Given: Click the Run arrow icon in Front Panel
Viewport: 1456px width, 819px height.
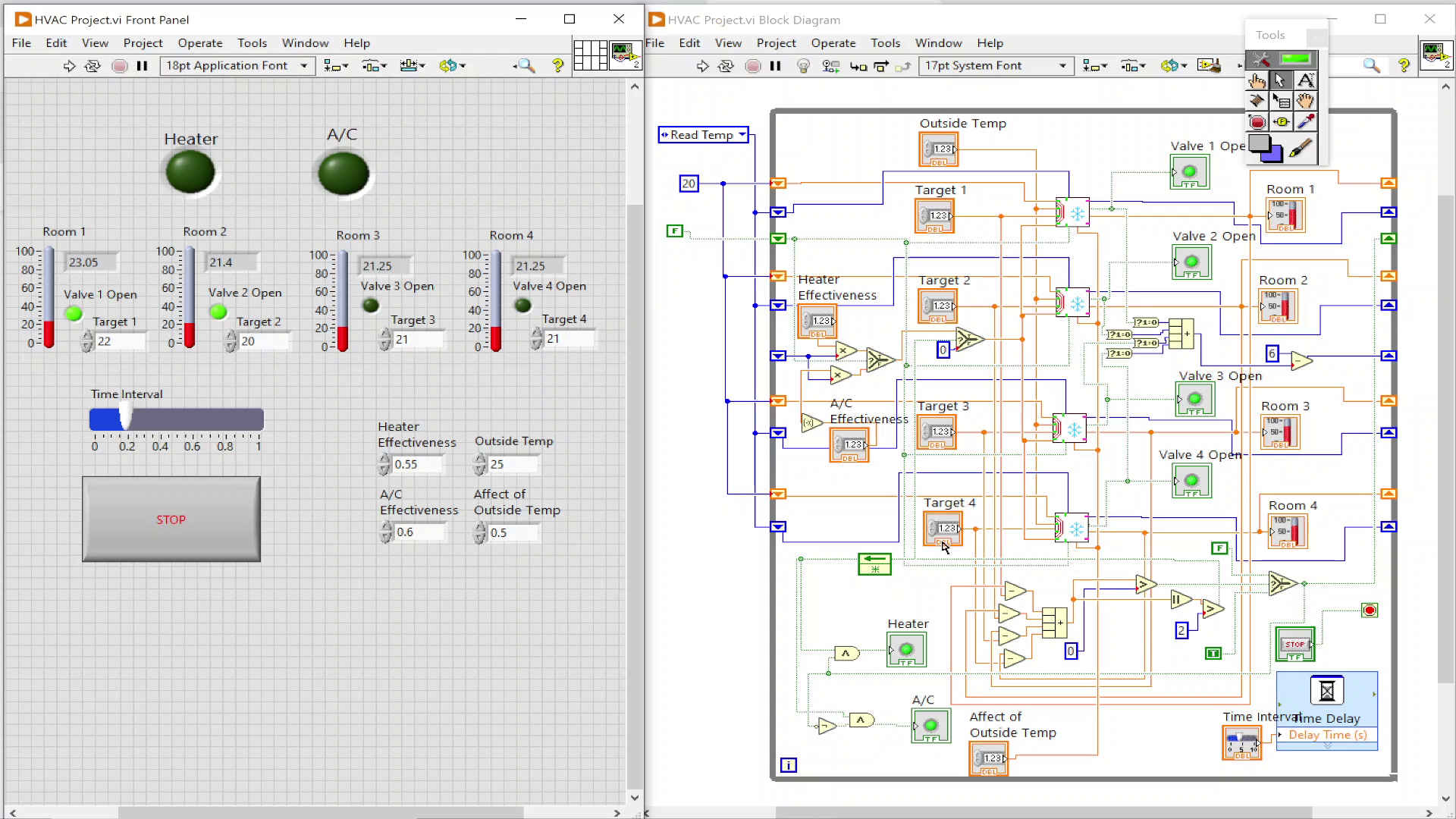Looking at the screenshot, I should click(68, 65).
